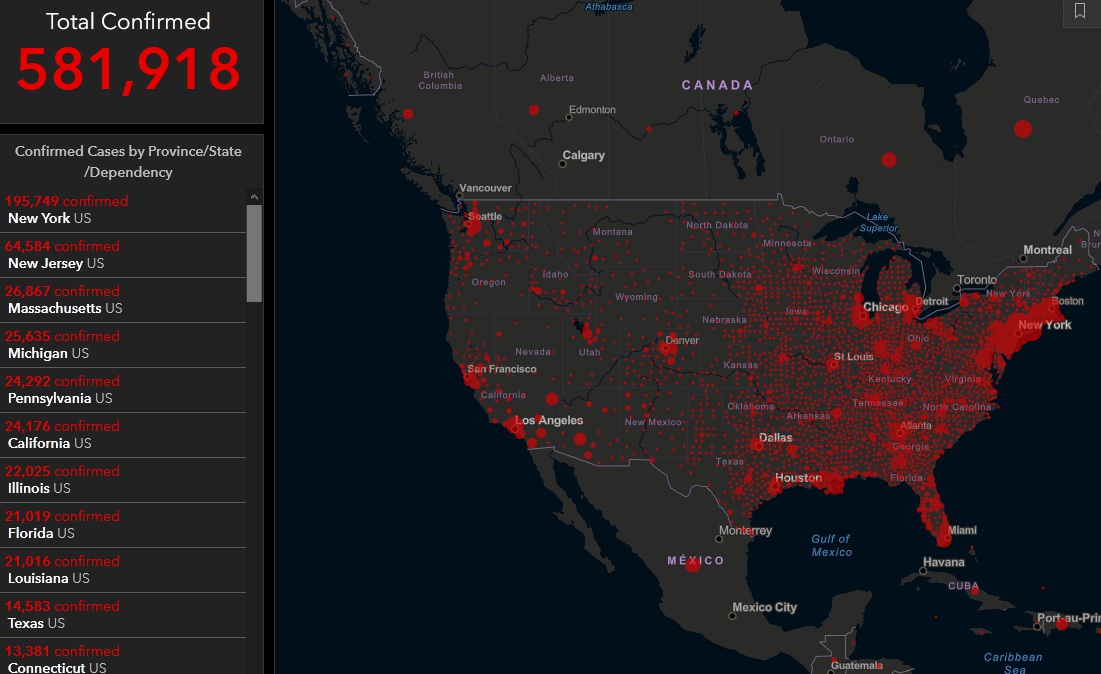Click the Edmonton city label on the map
The height and width of the screenshot is (674, 1101).
[592, 110]
